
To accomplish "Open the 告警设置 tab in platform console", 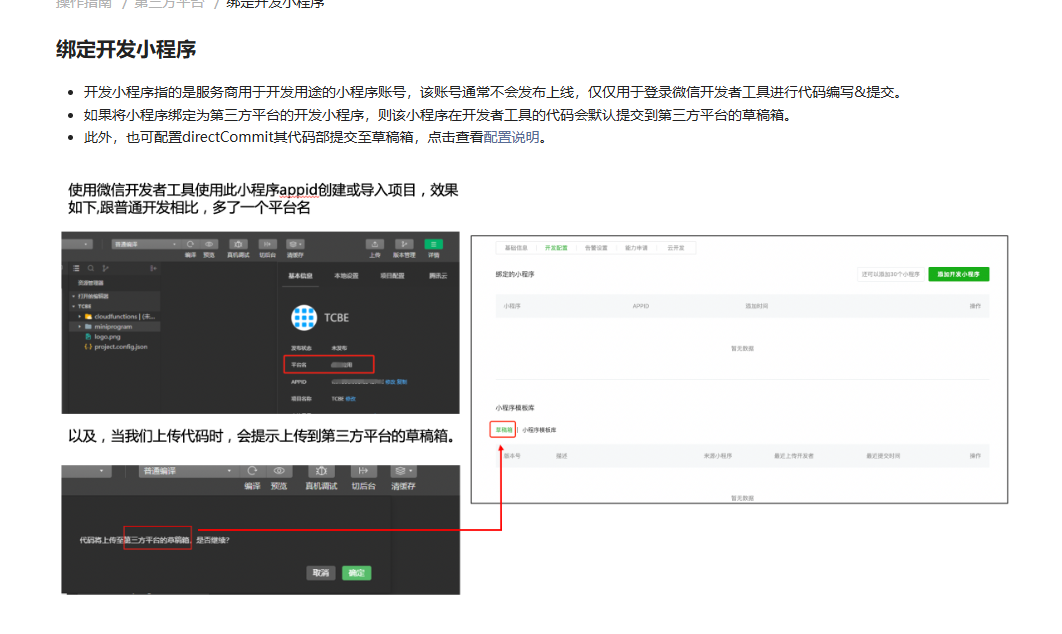I will (x=596, y=248).
